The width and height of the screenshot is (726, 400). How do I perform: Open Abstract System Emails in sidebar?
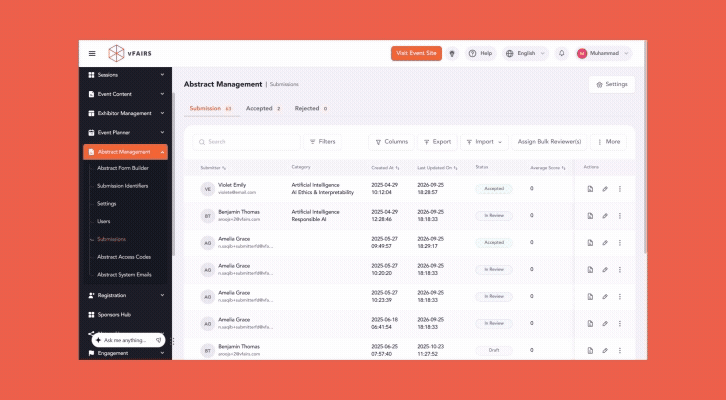pyautogui.click(x=124, y=275)
